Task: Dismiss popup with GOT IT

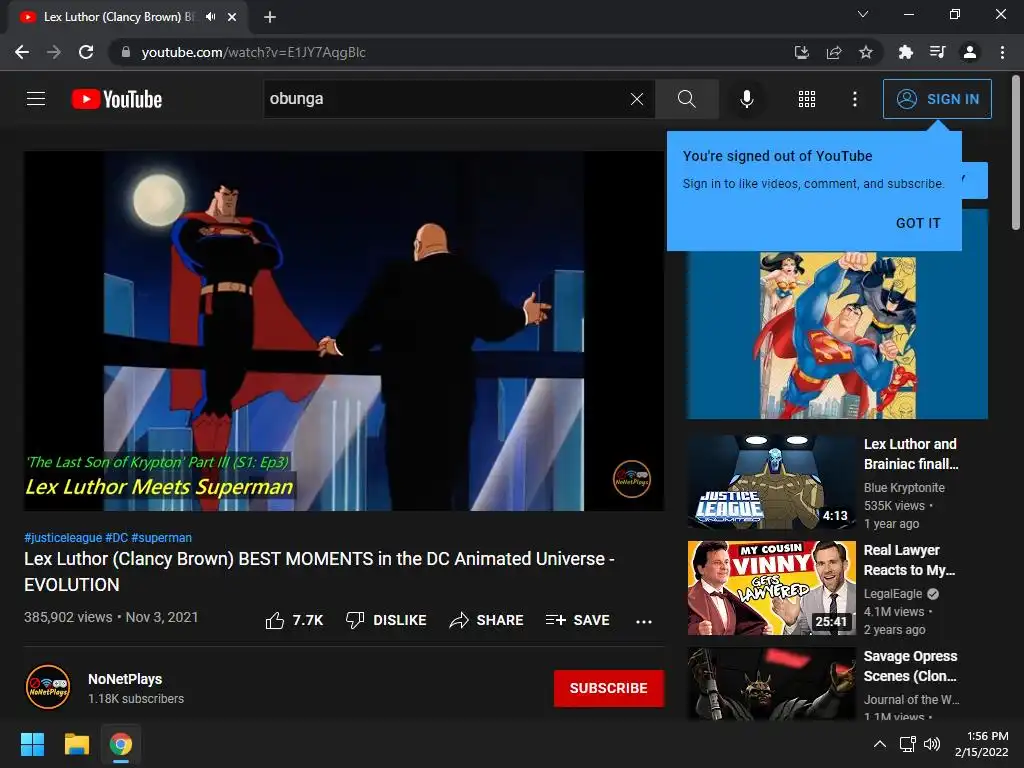Action: [x=918, y=223]
